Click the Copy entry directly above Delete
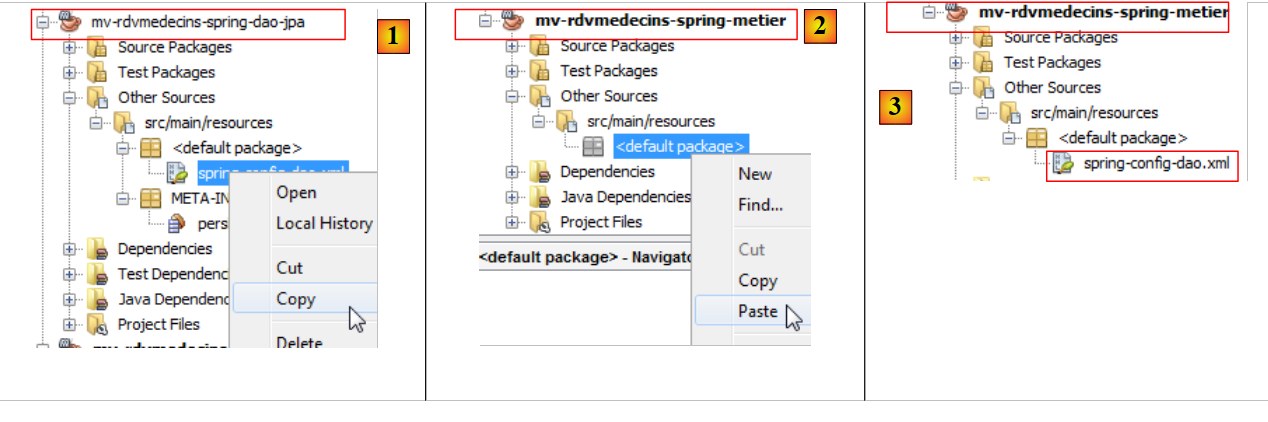The height and width of the screenshot is (422, 1268). (295, 298)
